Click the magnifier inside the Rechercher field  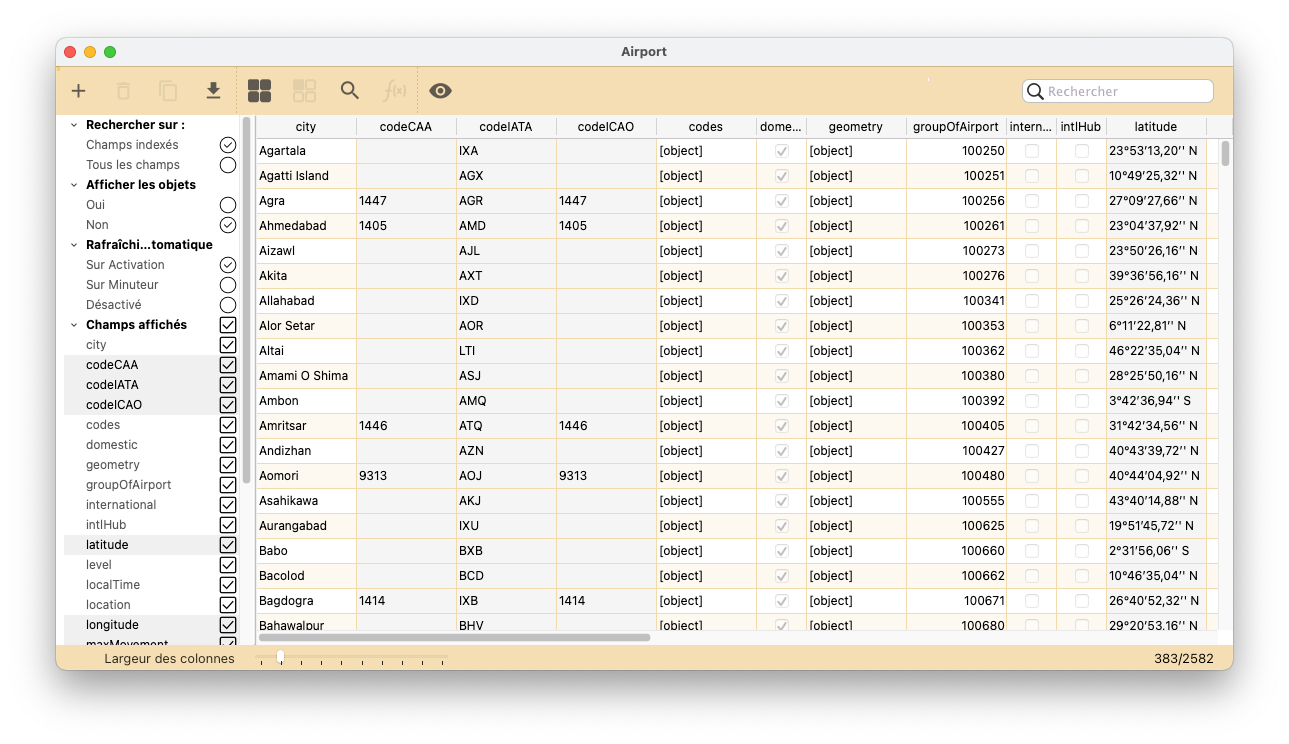click(1036, 91)
